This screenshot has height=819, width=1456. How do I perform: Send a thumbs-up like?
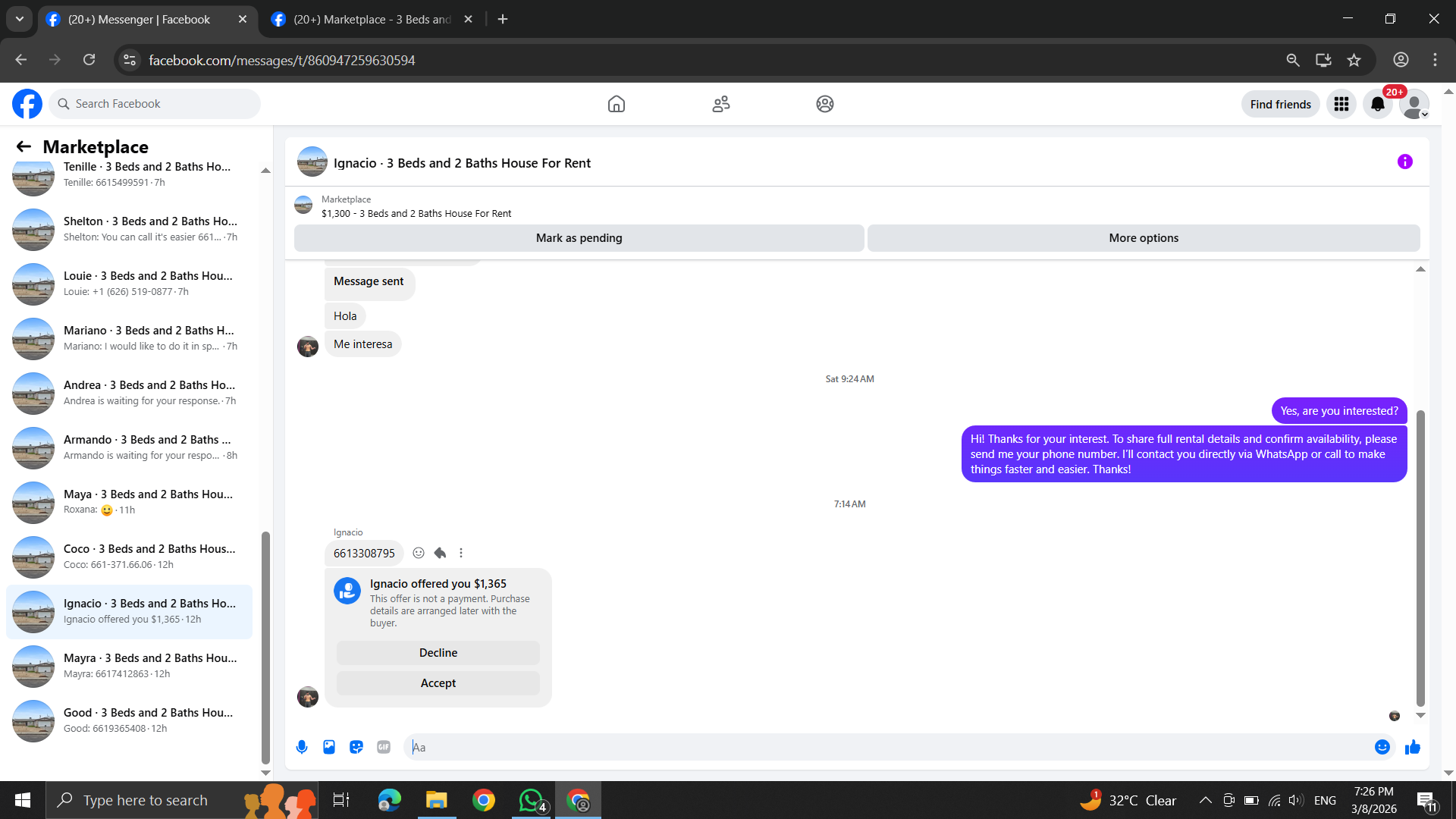[1412, 747]
